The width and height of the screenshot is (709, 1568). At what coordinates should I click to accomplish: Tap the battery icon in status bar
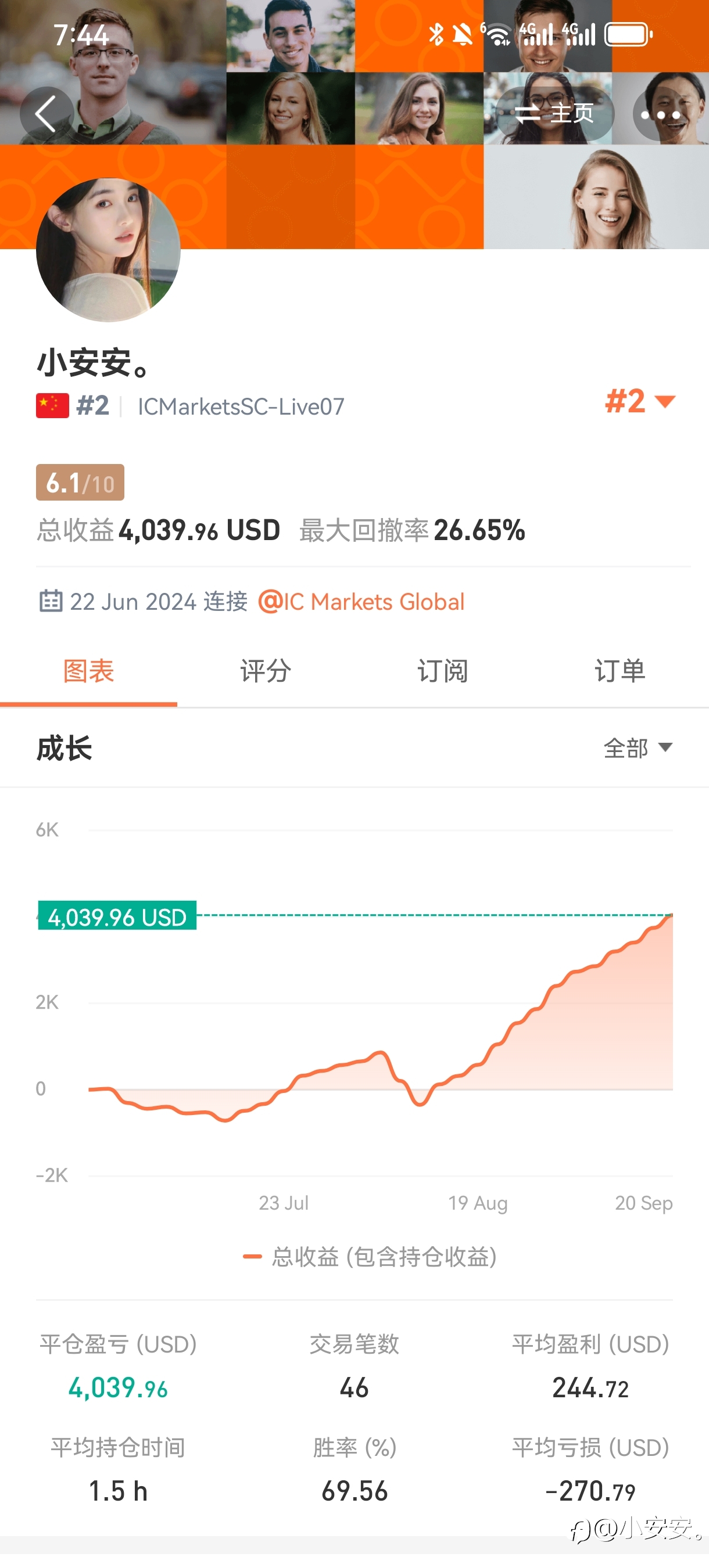pos(628,35)
